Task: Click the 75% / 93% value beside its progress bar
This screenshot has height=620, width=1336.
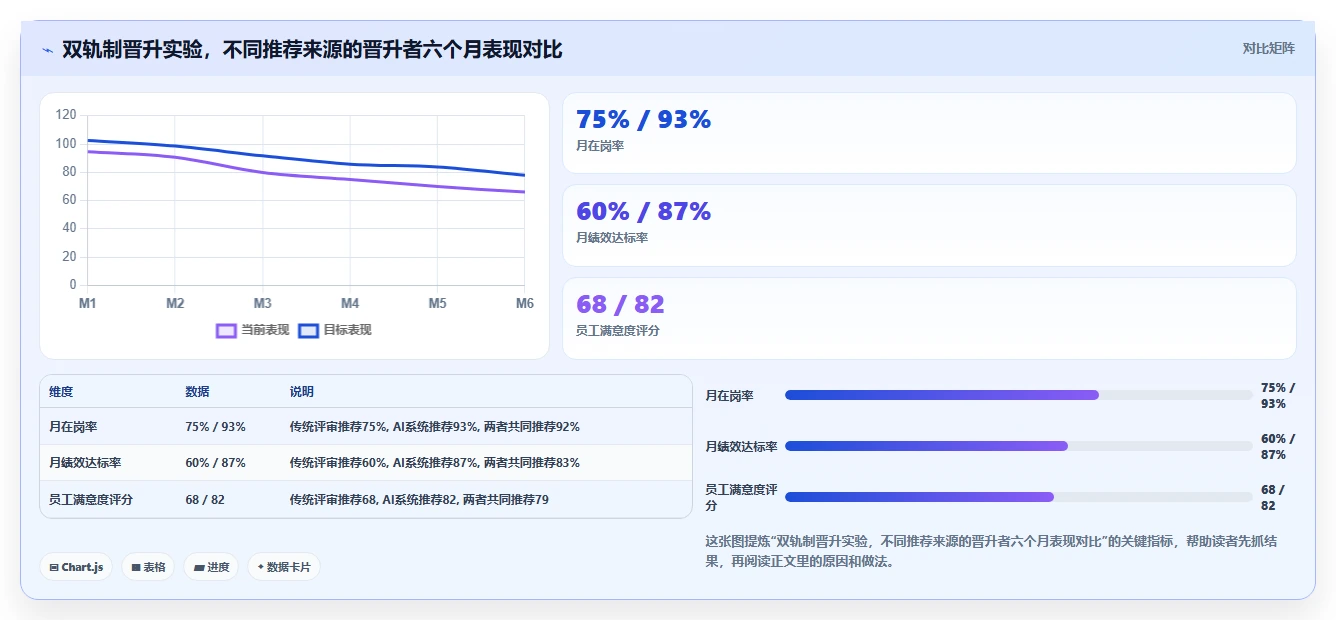Action: [1278, 396]
